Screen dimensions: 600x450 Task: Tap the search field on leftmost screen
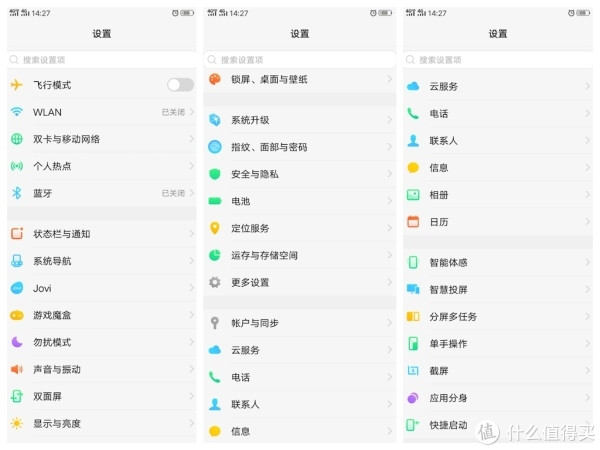(x=101, y=60)
